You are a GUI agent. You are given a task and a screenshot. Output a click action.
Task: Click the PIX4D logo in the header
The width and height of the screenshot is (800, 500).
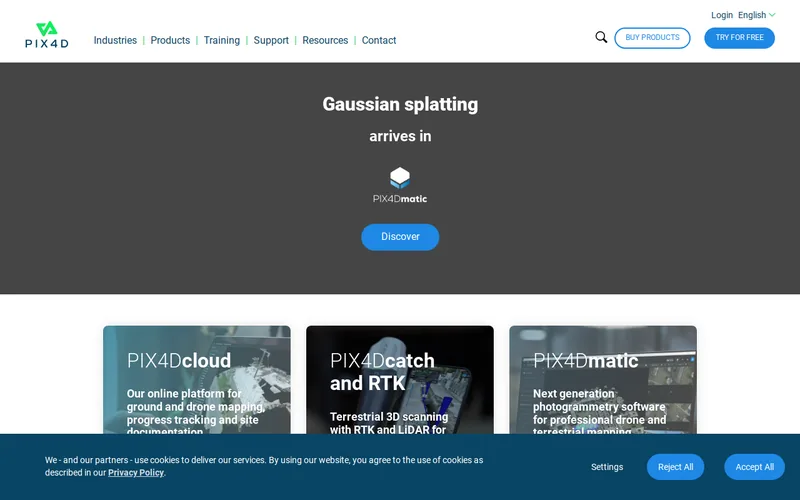click(x=46, y=35)
